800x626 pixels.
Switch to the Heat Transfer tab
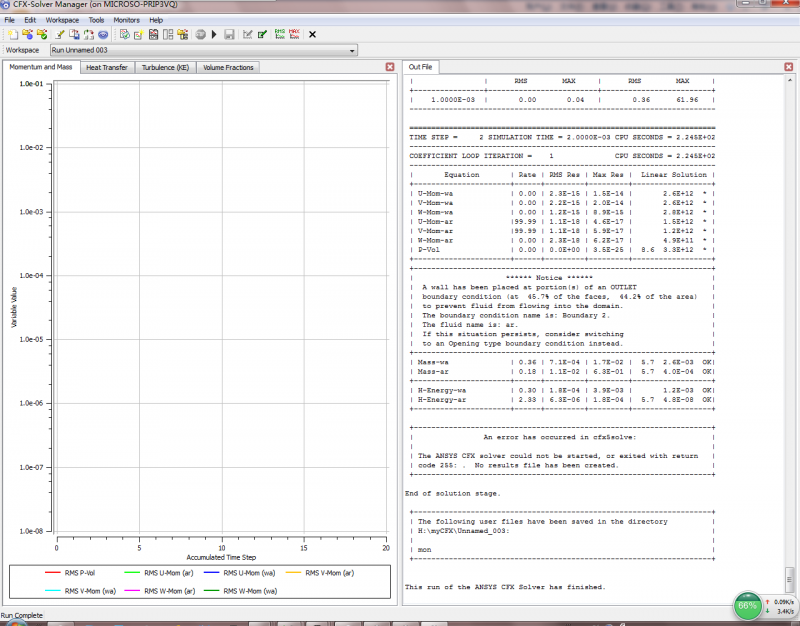tap(106, 68)
